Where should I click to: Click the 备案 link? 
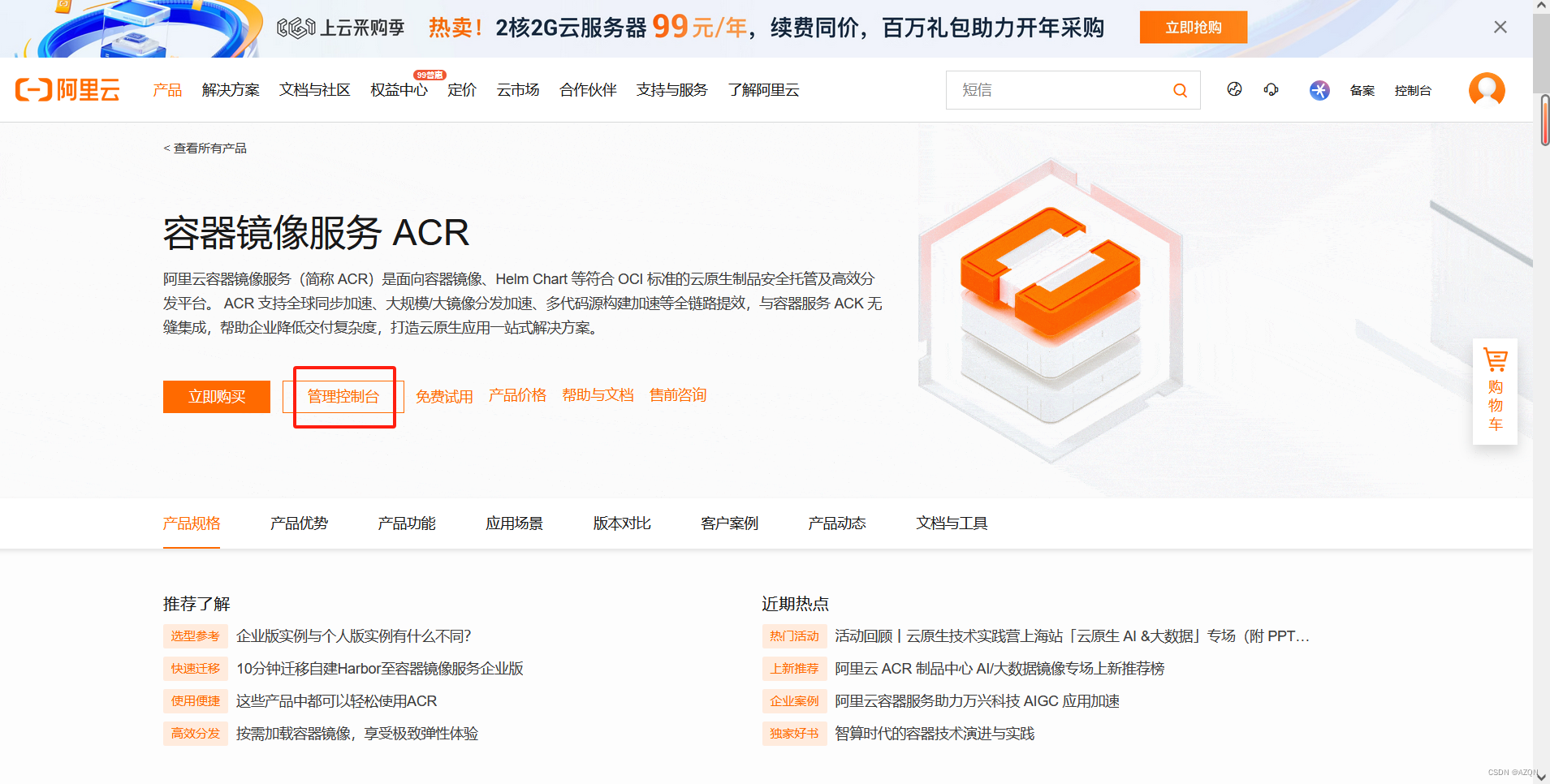point(1362,91)
